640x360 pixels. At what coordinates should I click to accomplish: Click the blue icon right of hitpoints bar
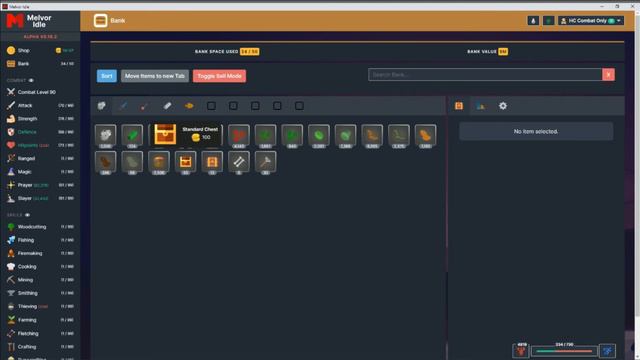point(607,351)
